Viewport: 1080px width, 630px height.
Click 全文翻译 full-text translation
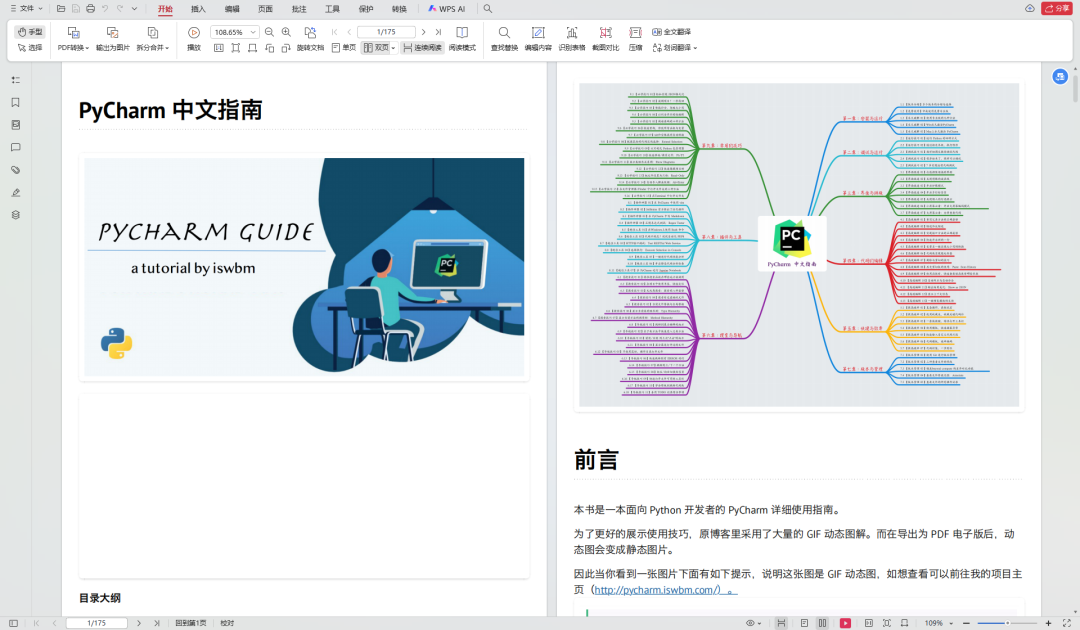pyautogui.click(x=672, y=32)
